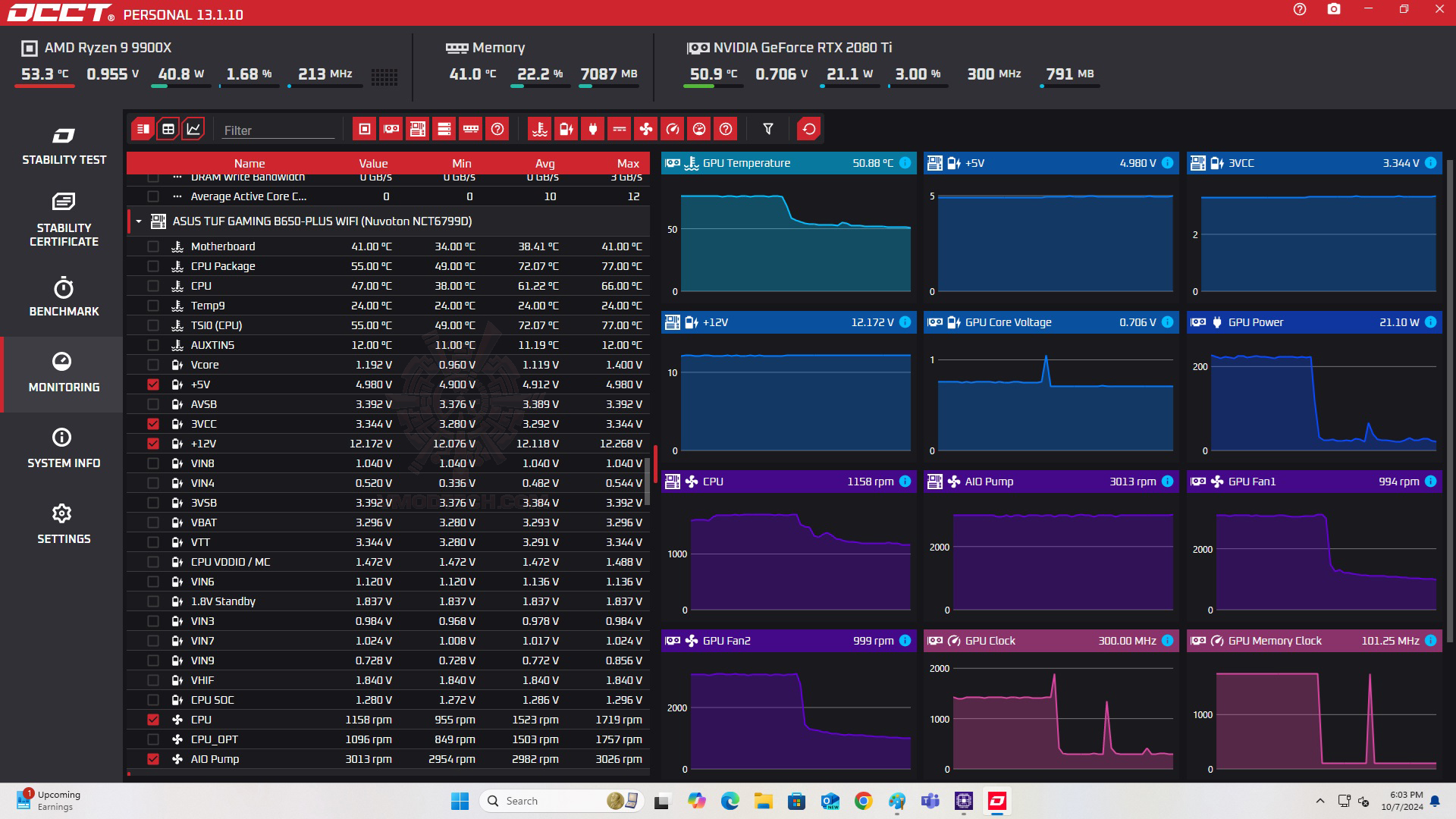The width and height of the screenshot is (1456, 819).
Task: Open the Benchmark section
Action: pos(64,297)
